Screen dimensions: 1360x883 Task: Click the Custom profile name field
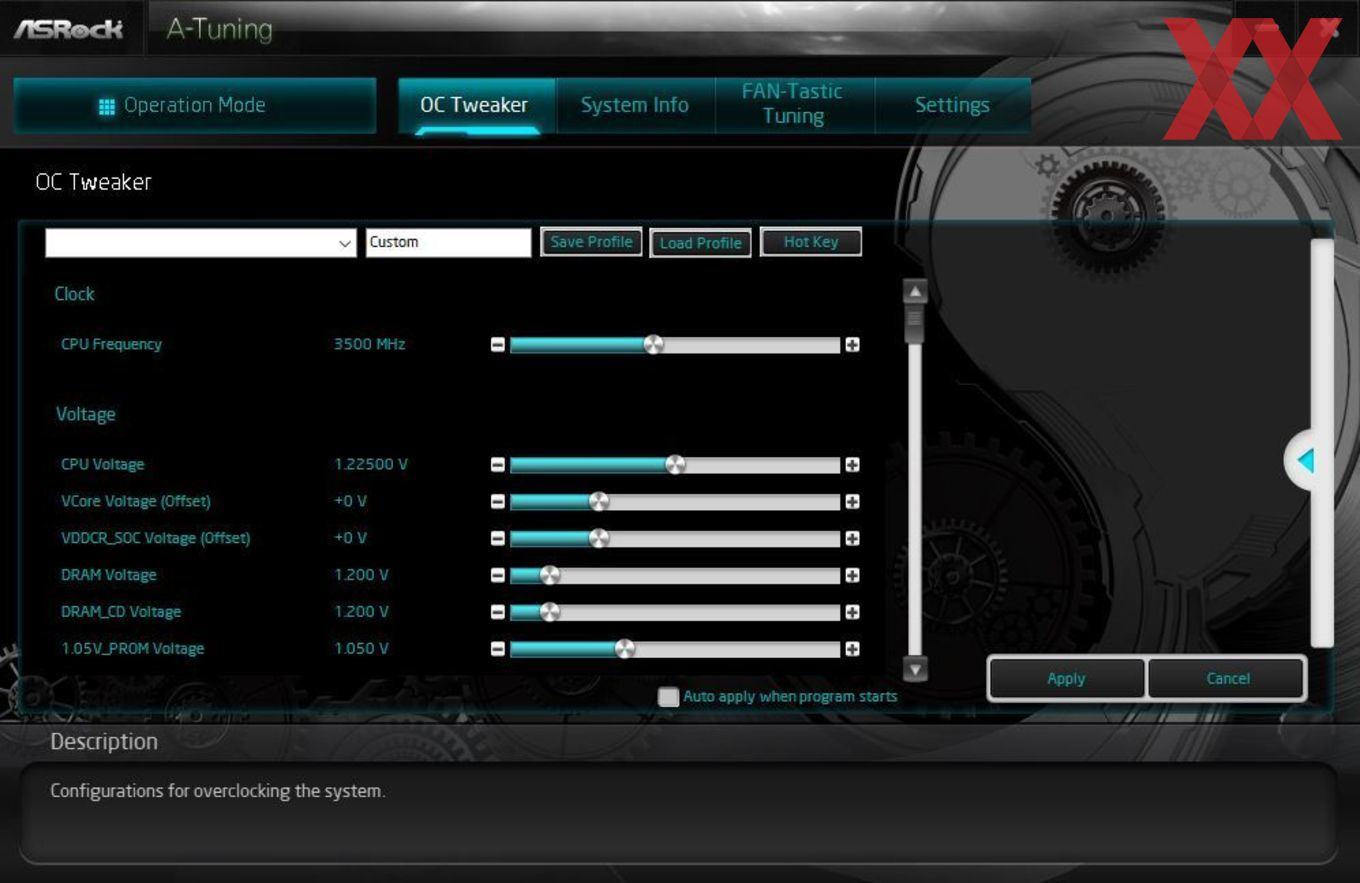[448, 243]
